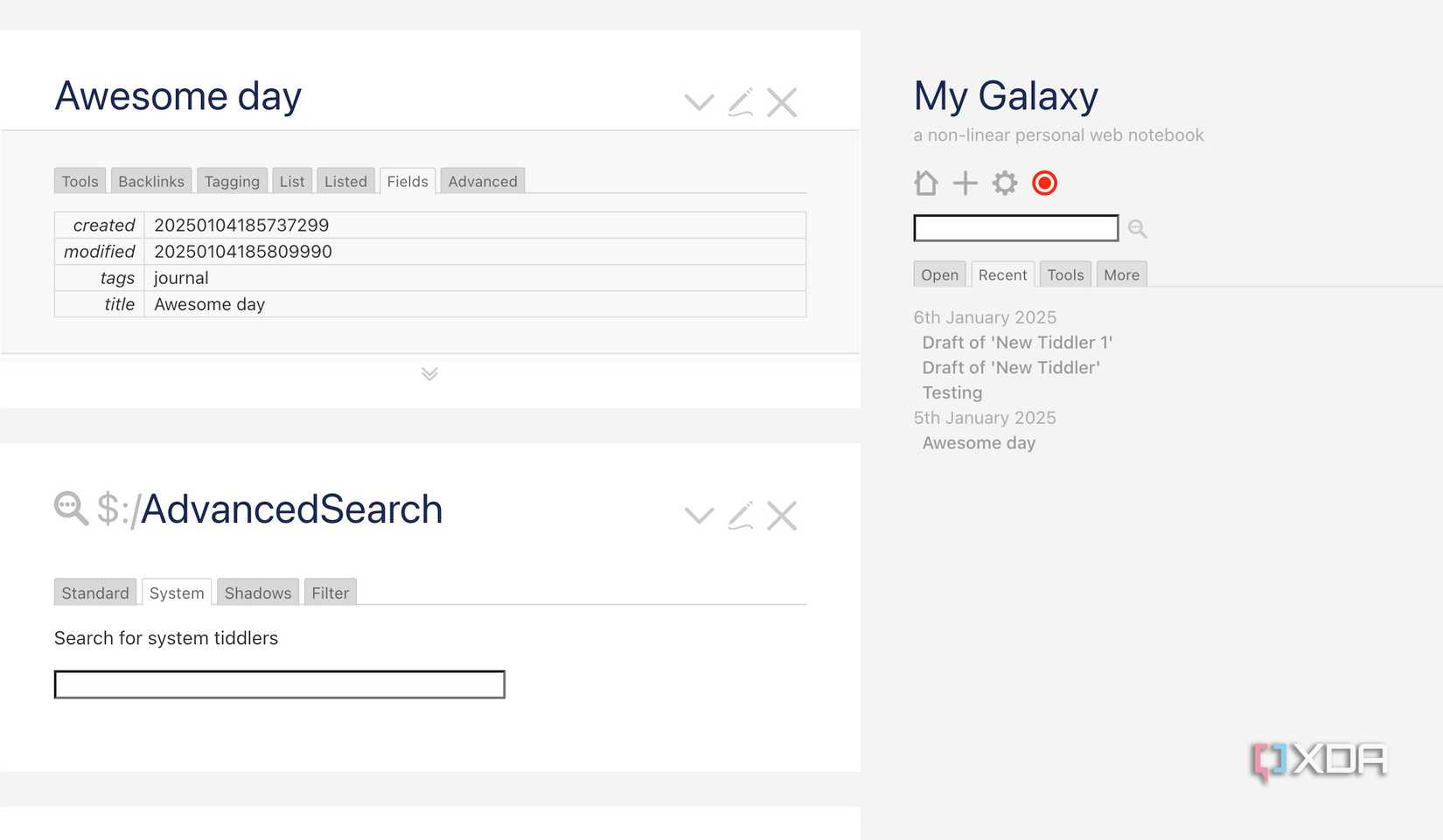Edit the AdvancedSearch tiddler with the pencil icon

741,515
